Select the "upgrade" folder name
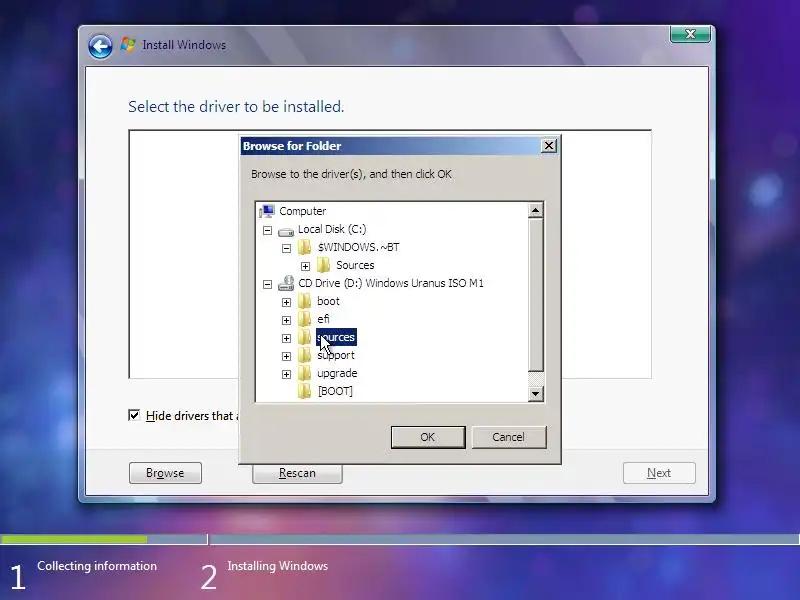Viewport: 800px width, 600px height. point(337,373)
